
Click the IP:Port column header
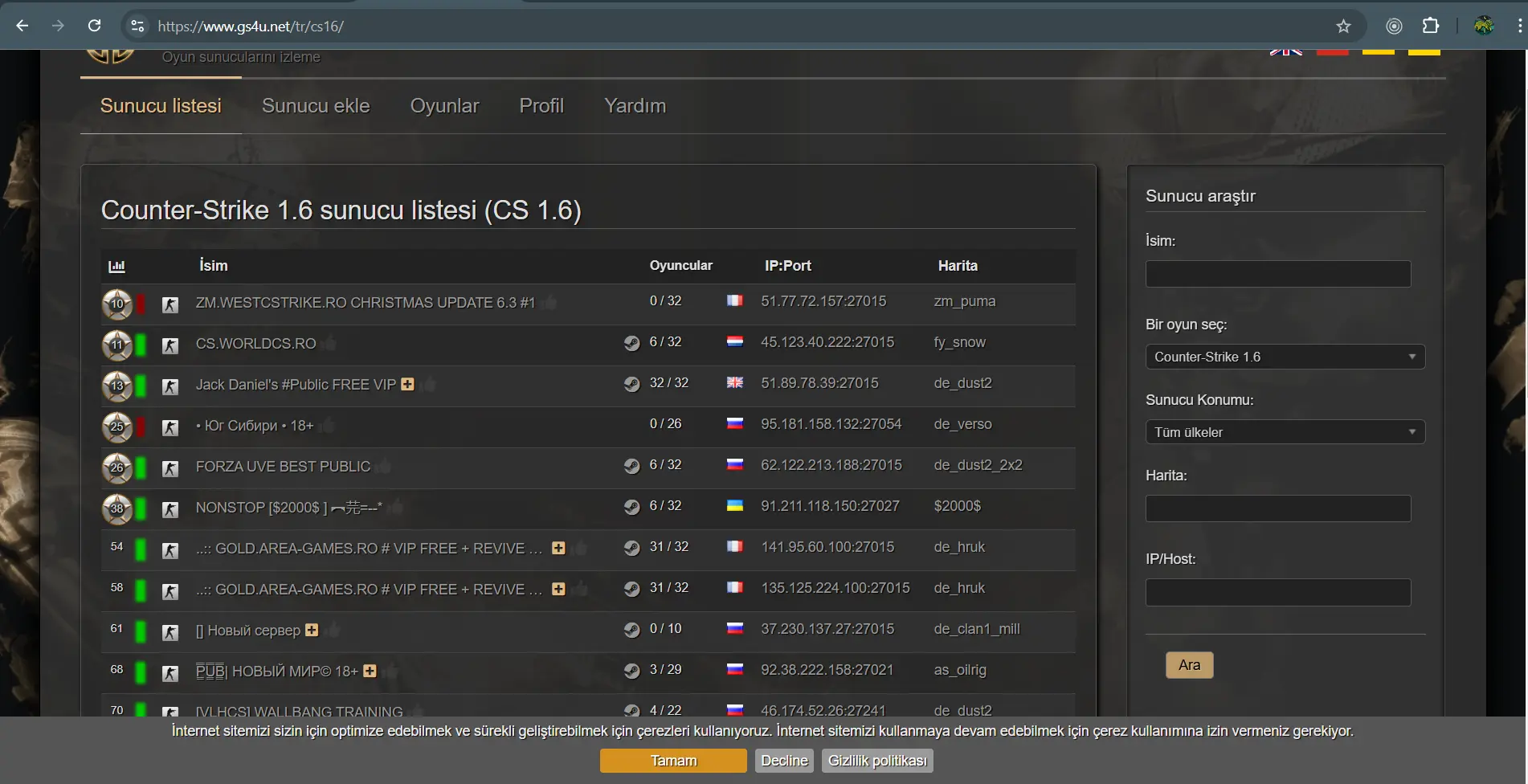787,266
